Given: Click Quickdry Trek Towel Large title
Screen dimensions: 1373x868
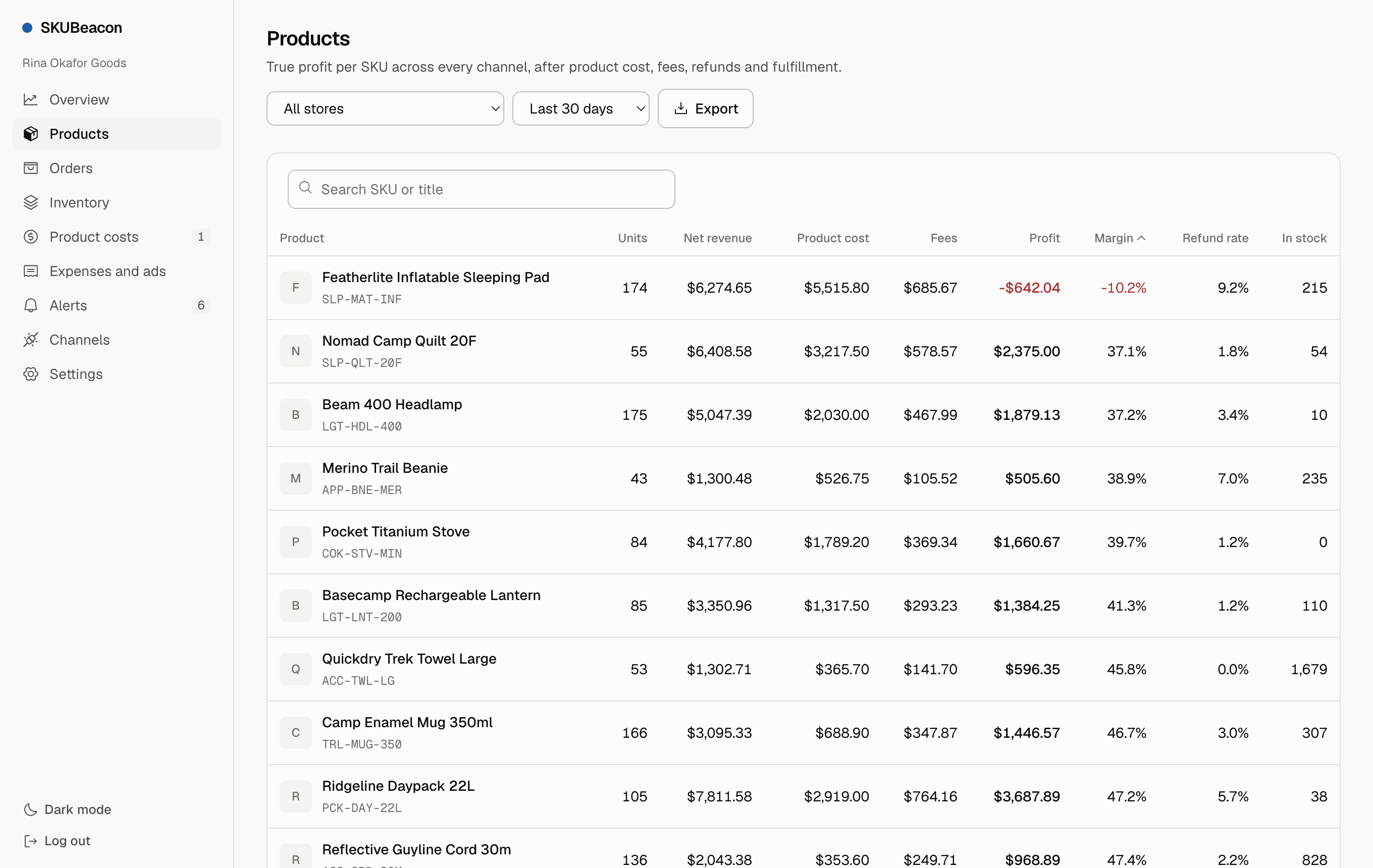Looking at the screenshot, I should point(409,658).
